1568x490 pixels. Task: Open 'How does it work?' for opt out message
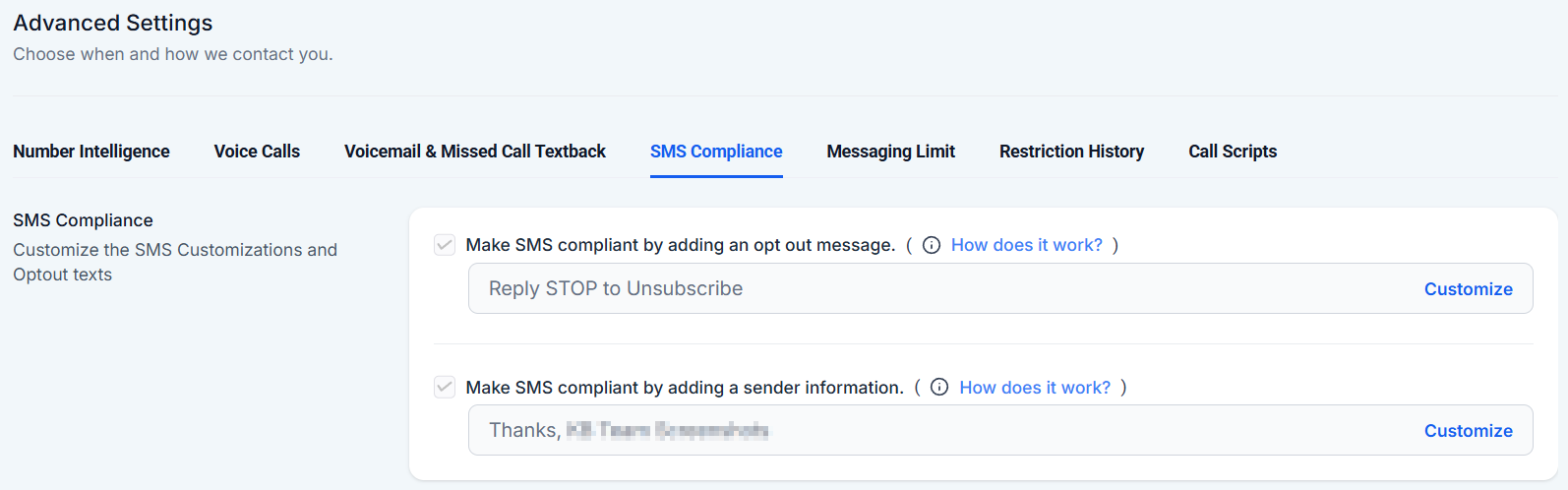1026,245
